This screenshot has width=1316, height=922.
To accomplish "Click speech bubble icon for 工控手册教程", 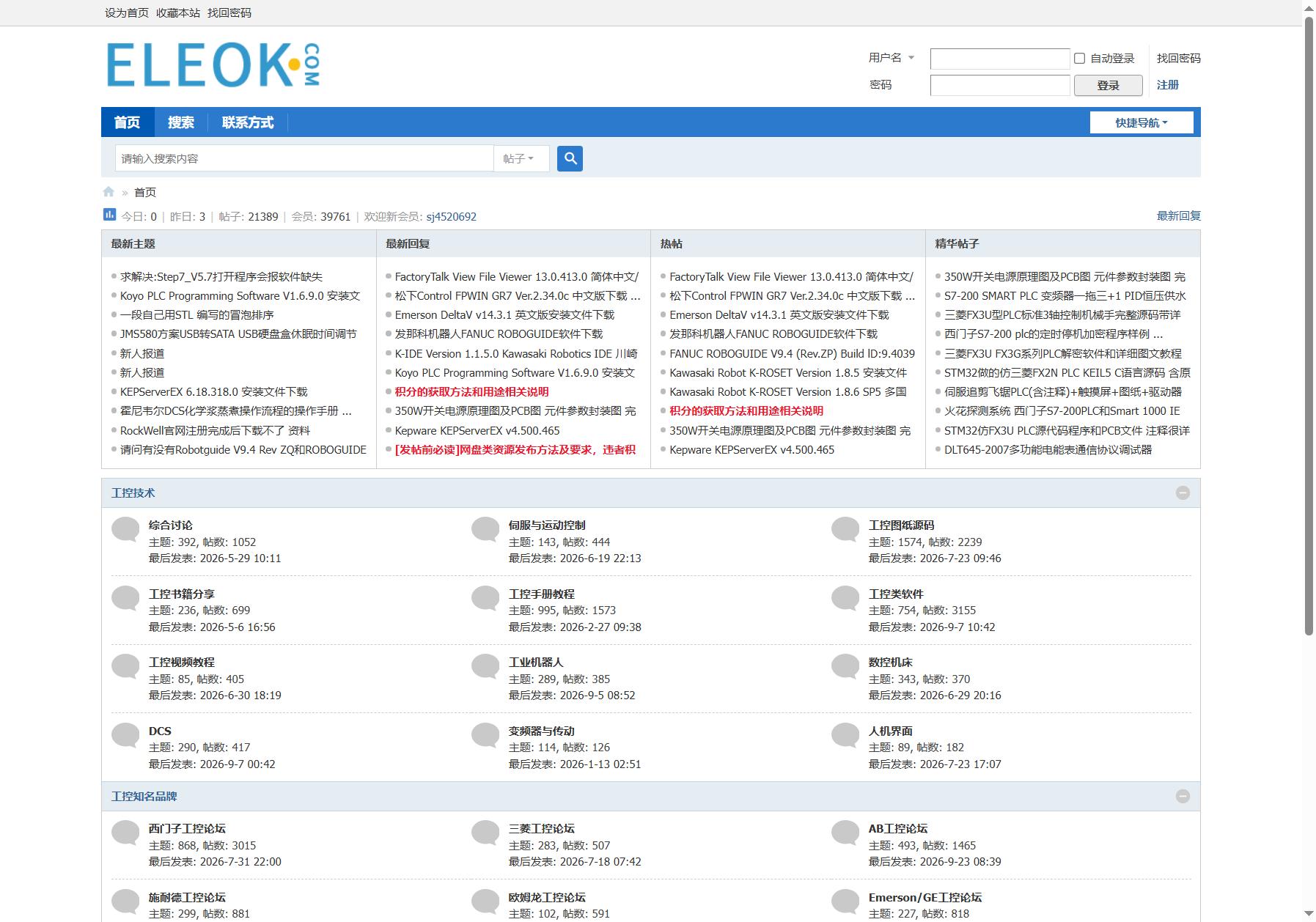I will pos(485,598).
